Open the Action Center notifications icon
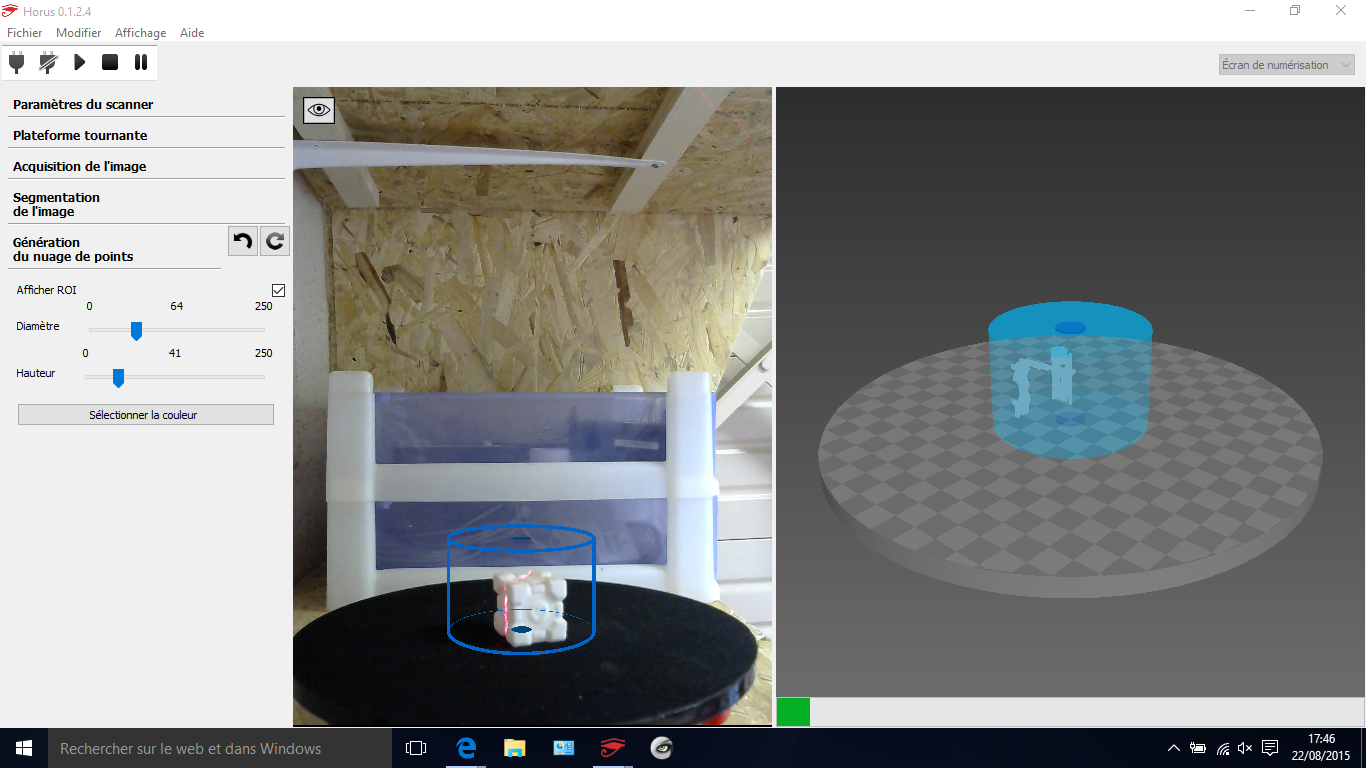 [1270, 748]
